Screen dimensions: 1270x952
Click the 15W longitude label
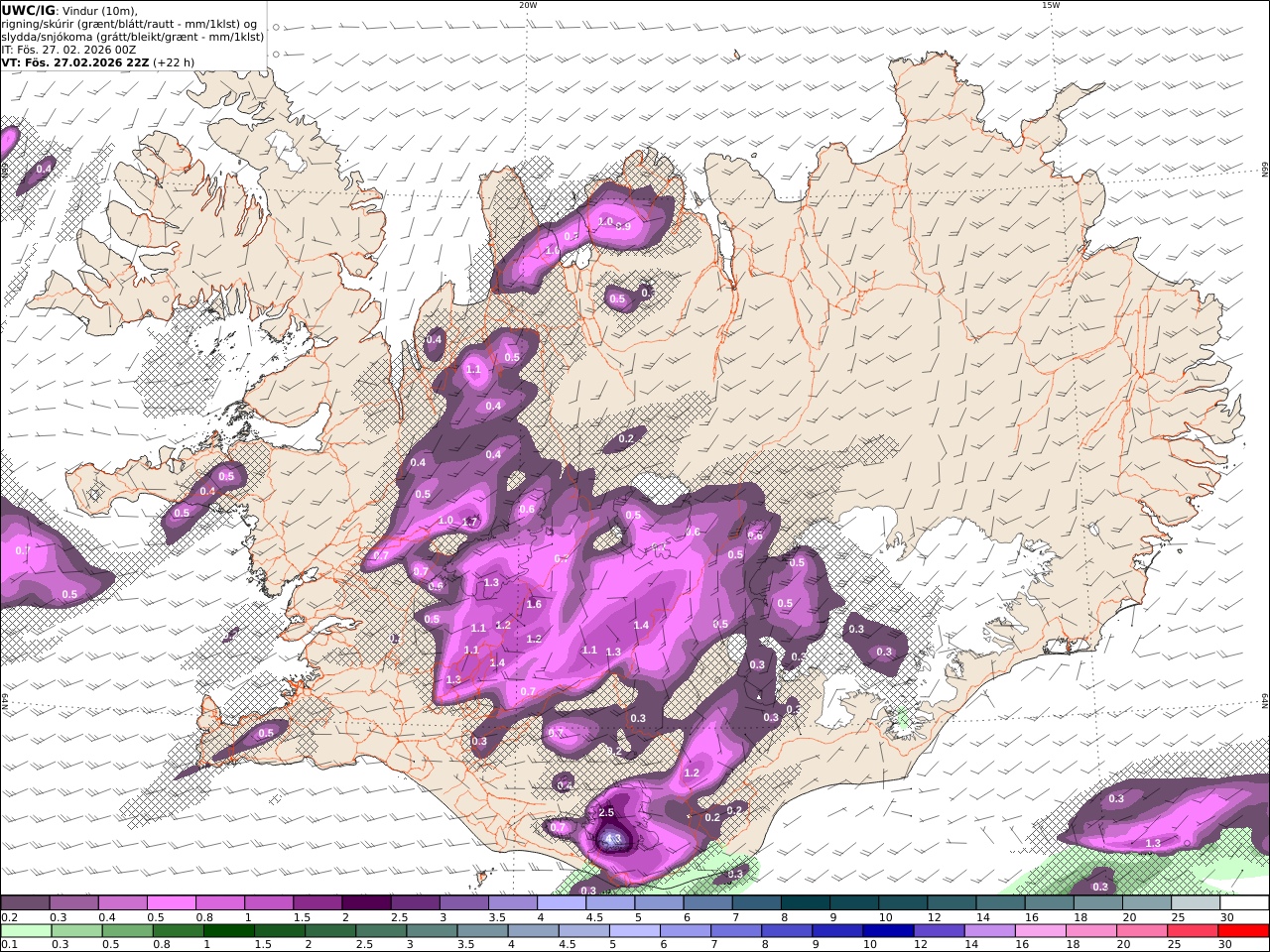click(x=1051, y=5)
